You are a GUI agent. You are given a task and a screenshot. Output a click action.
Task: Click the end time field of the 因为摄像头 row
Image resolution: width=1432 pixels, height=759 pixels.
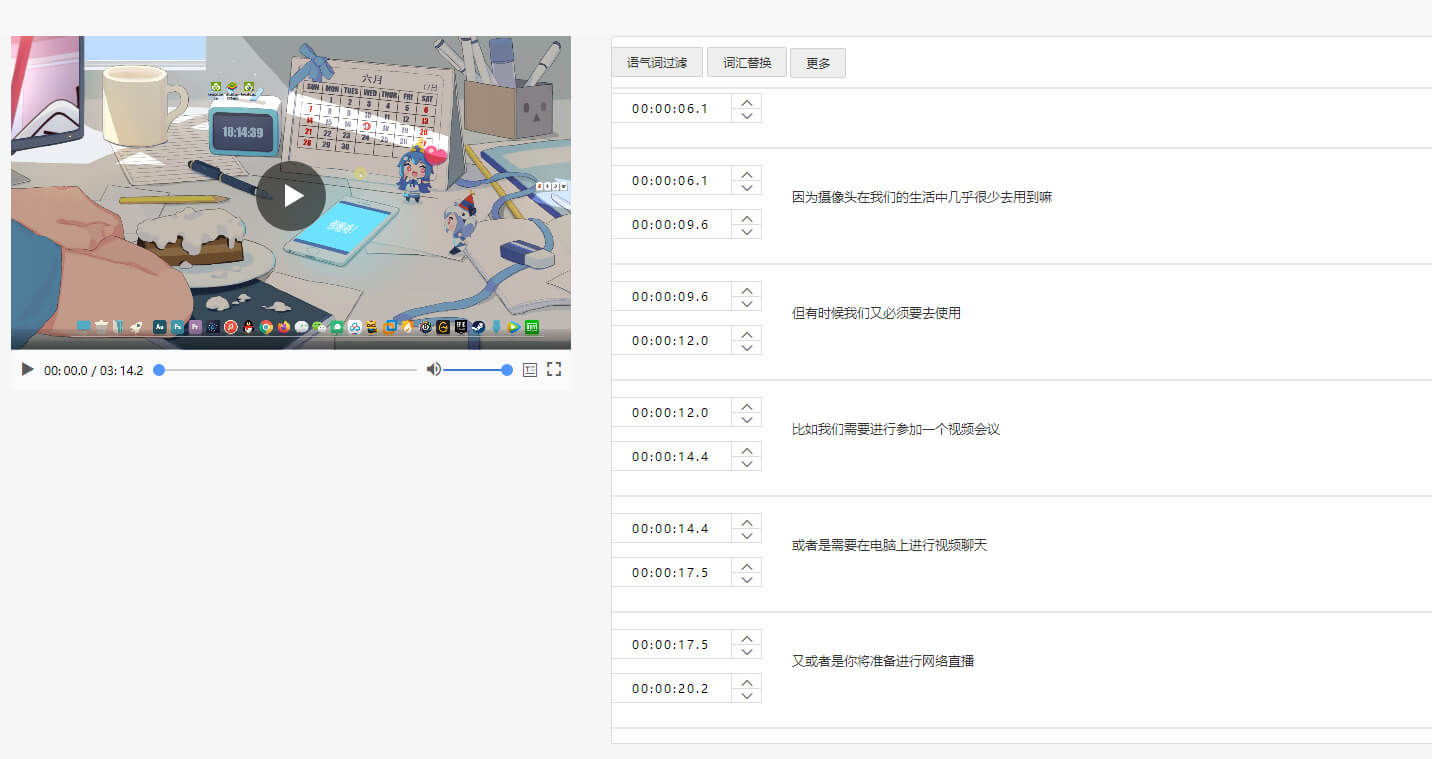point(671,225)
